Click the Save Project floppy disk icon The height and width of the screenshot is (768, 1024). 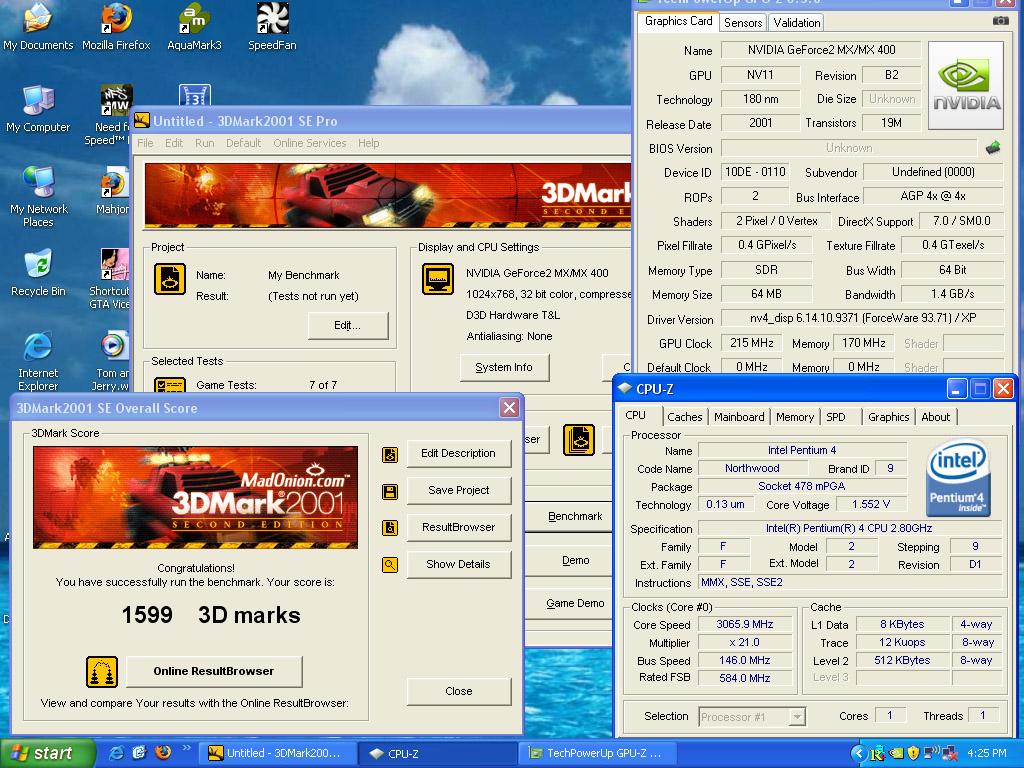[x=390, y=491]
